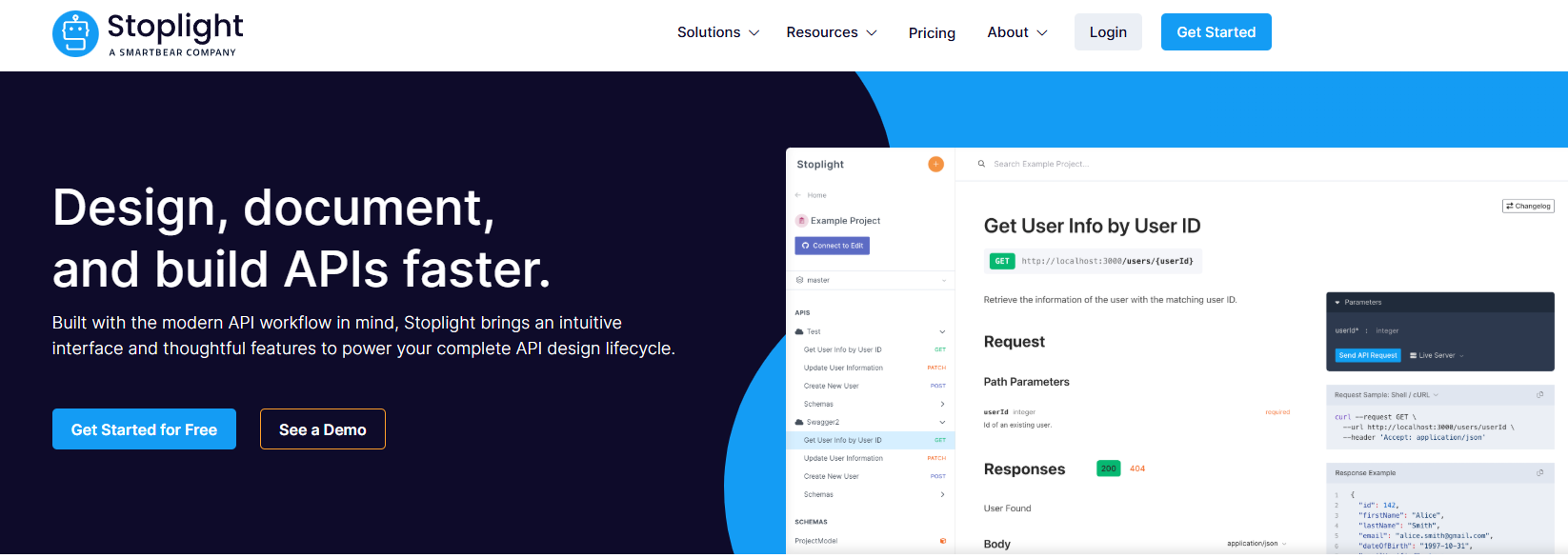The width and height of the screenshot is (1568, 558).
Task: Click the search magnifier icon in the preview
Action: [981, 164]
